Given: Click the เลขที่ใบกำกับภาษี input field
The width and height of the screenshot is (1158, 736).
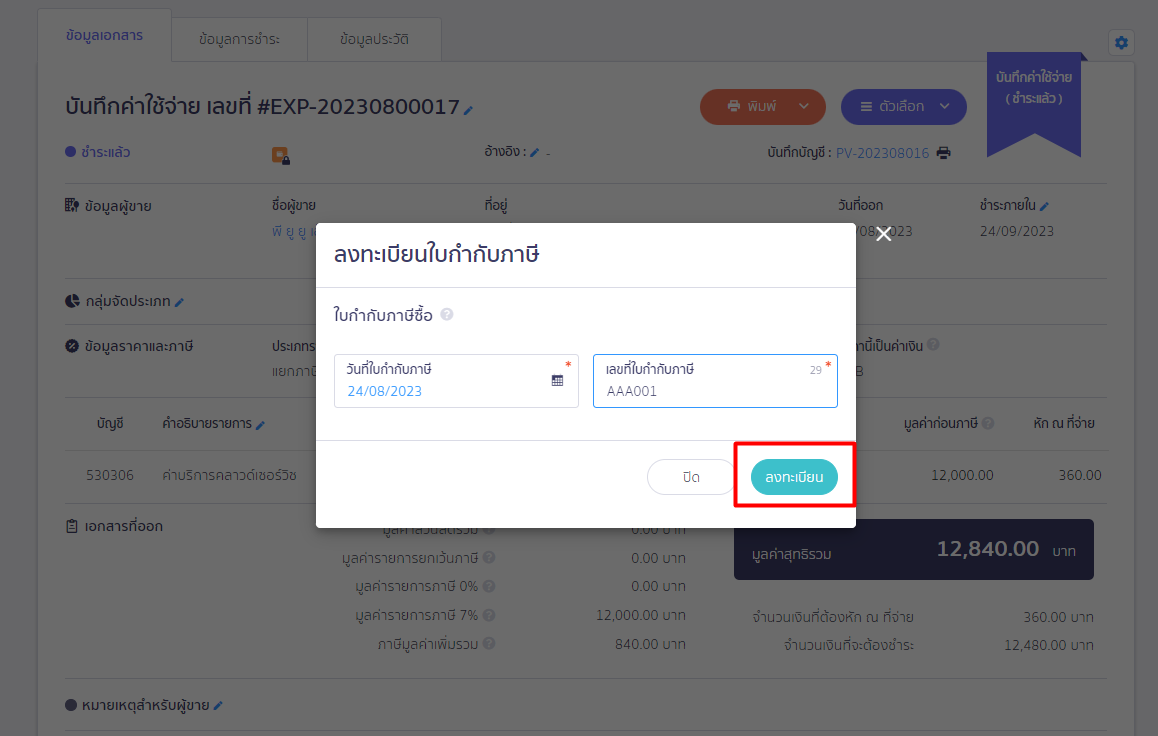Looking at the screenshot, I should point(714,391).
